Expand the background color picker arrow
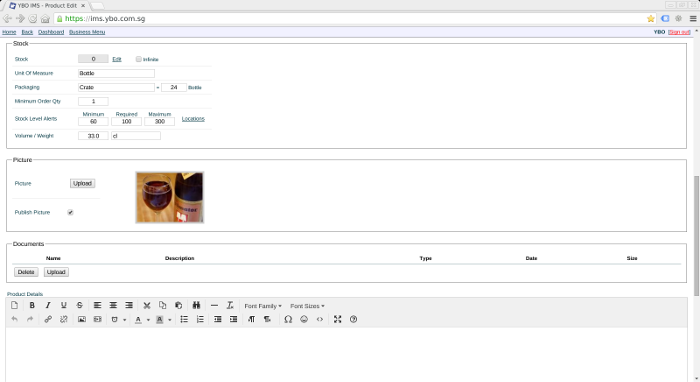The height and width of the screenshot is (382, 700). [x=170, y=320]
